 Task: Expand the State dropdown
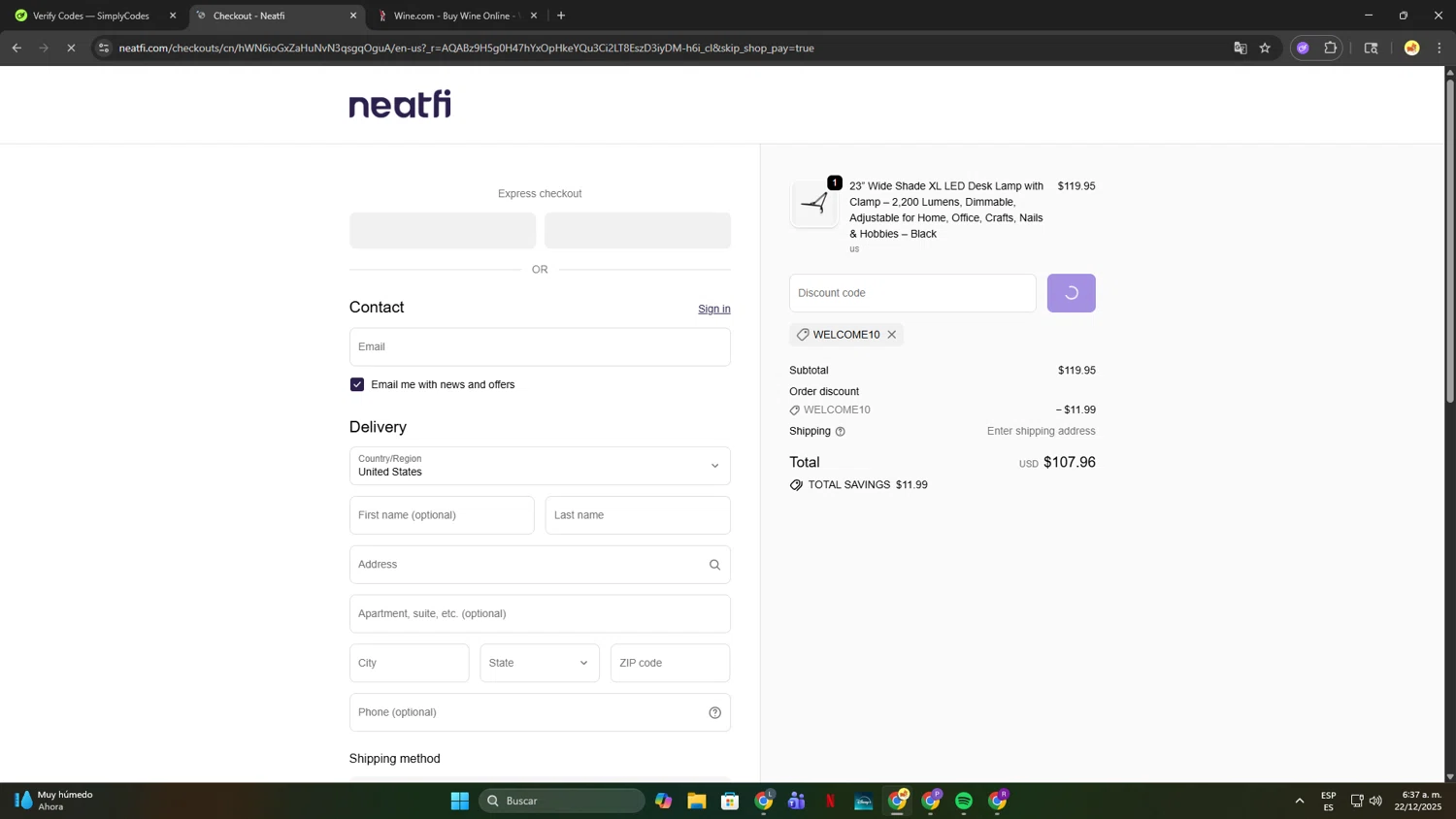(540, 663)
